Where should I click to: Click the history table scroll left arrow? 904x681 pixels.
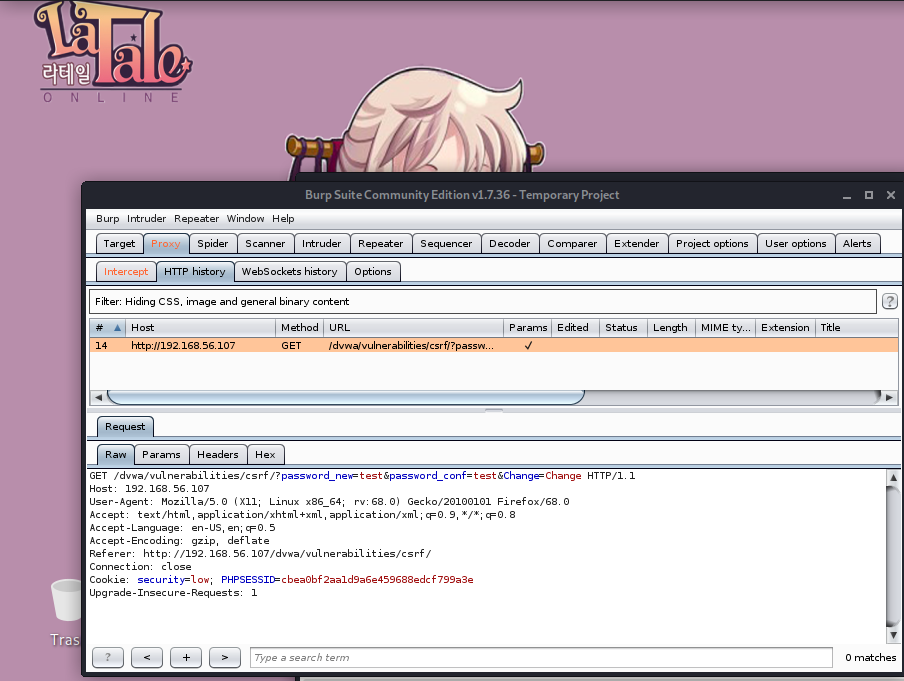click(x=98, y=397)
